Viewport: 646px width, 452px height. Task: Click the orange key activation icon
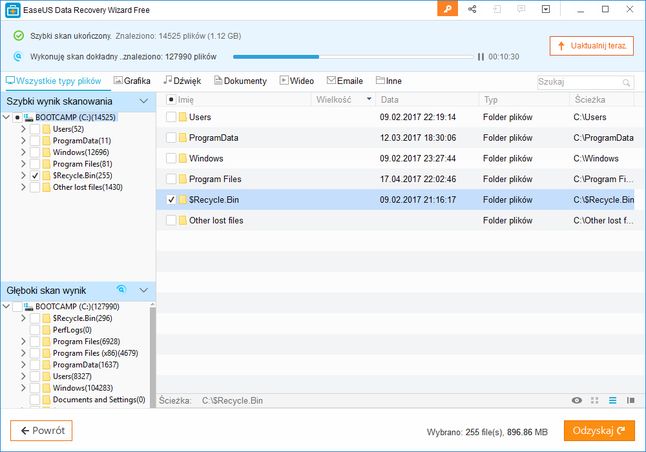coord(447,9)
